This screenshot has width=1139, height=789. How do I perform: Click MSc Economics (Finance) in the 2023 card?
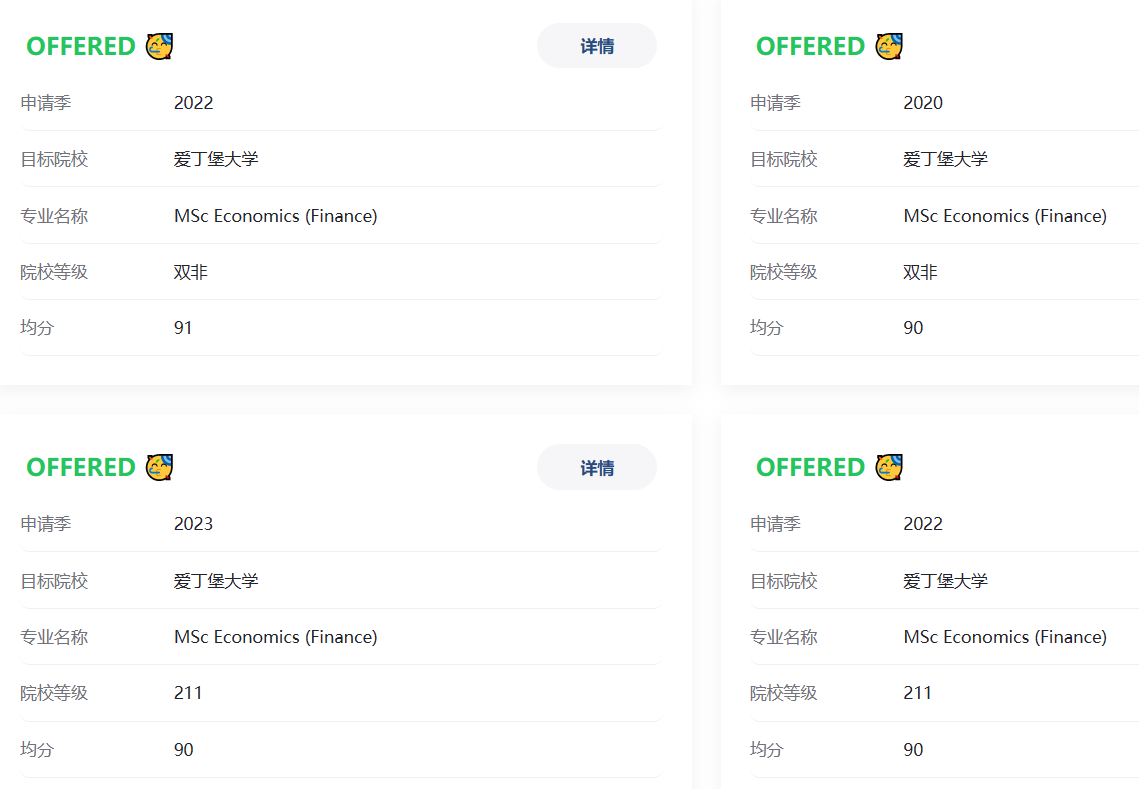pos(275,637)
